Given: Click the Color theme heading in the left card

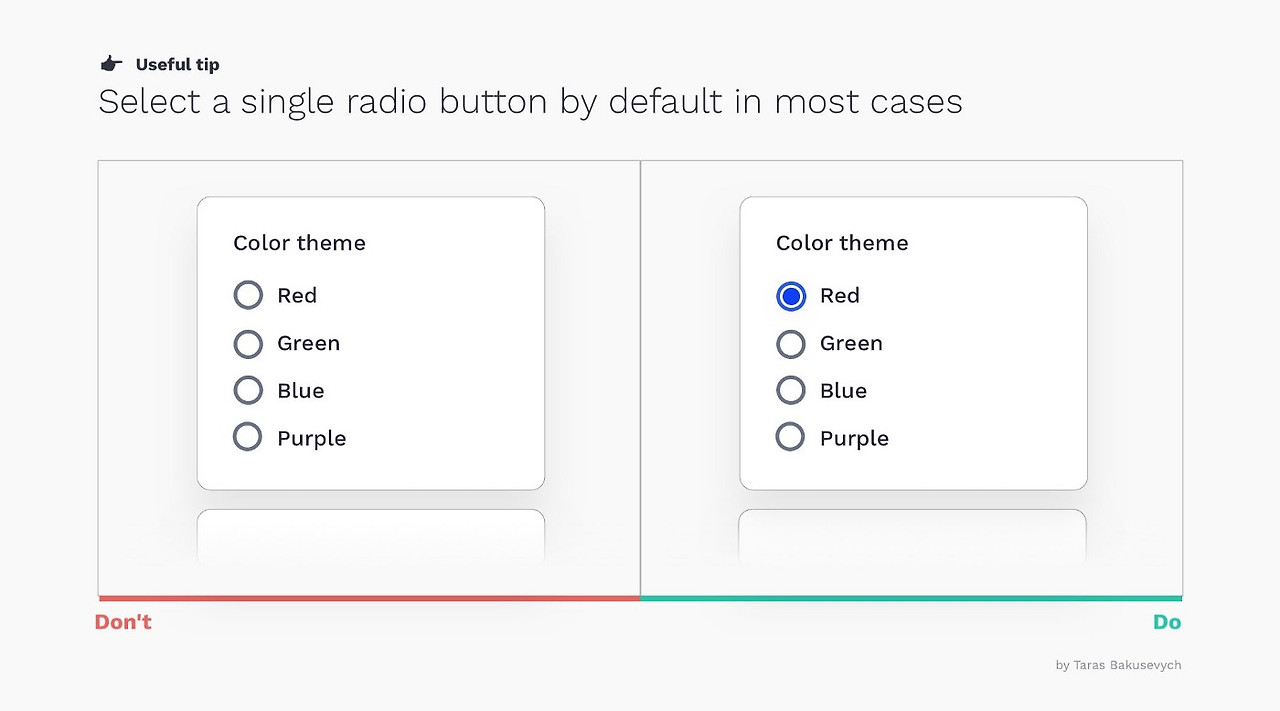Looking at the screenshot, I should [x=299, y=243].
